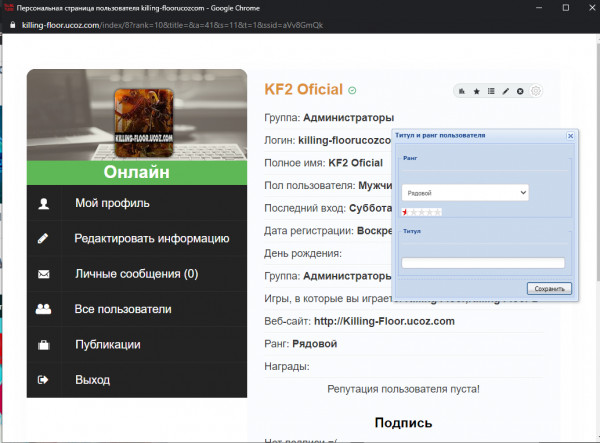Click the briefcase icon for Публикации
600x443 pixels.
tap(44, 345)
